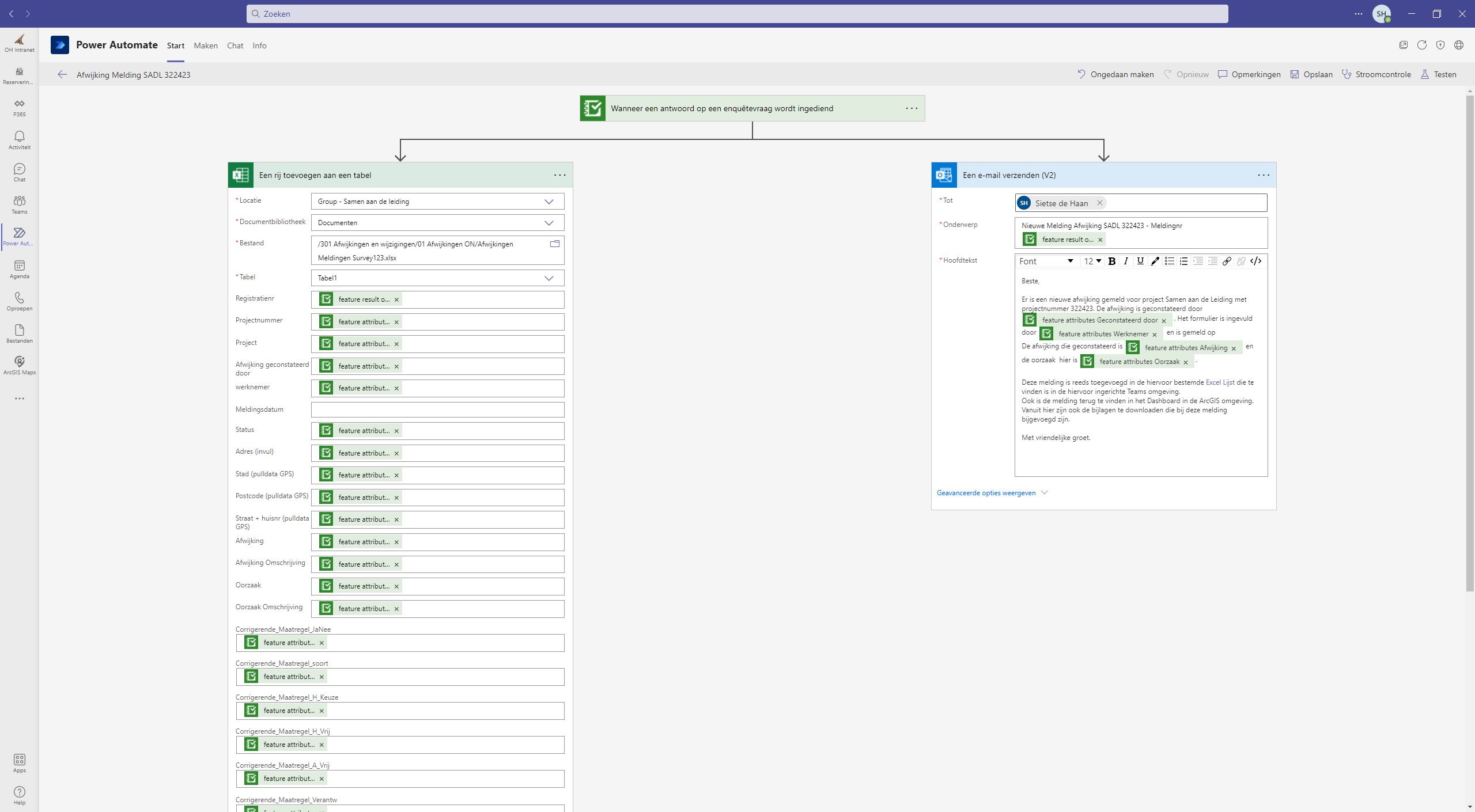
Task: Switch to HTML code view in editor
Action: click(x=1256, y=261)
